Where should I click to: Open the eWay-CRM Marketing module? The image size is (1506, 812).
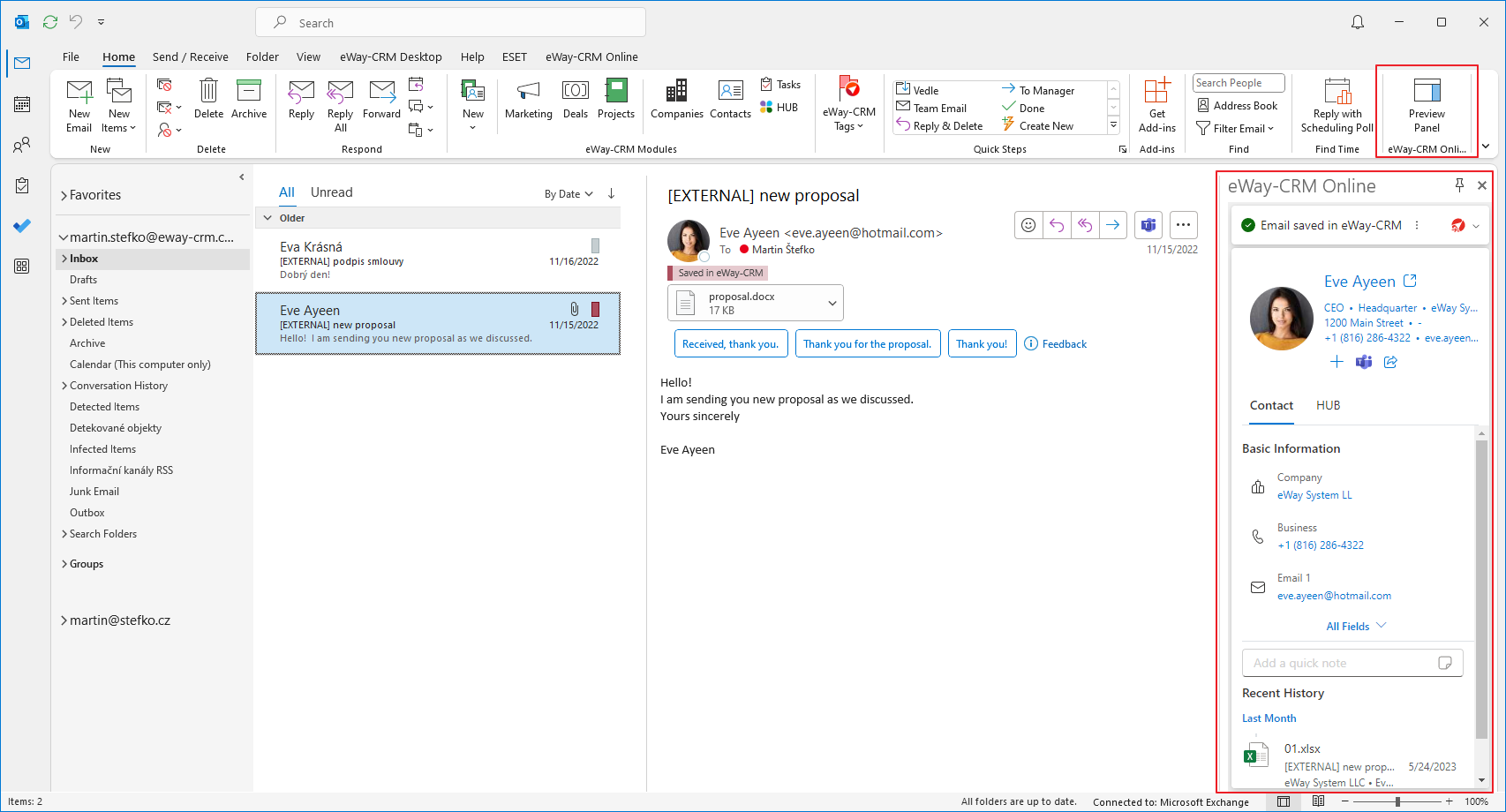(x=529, y=98)
